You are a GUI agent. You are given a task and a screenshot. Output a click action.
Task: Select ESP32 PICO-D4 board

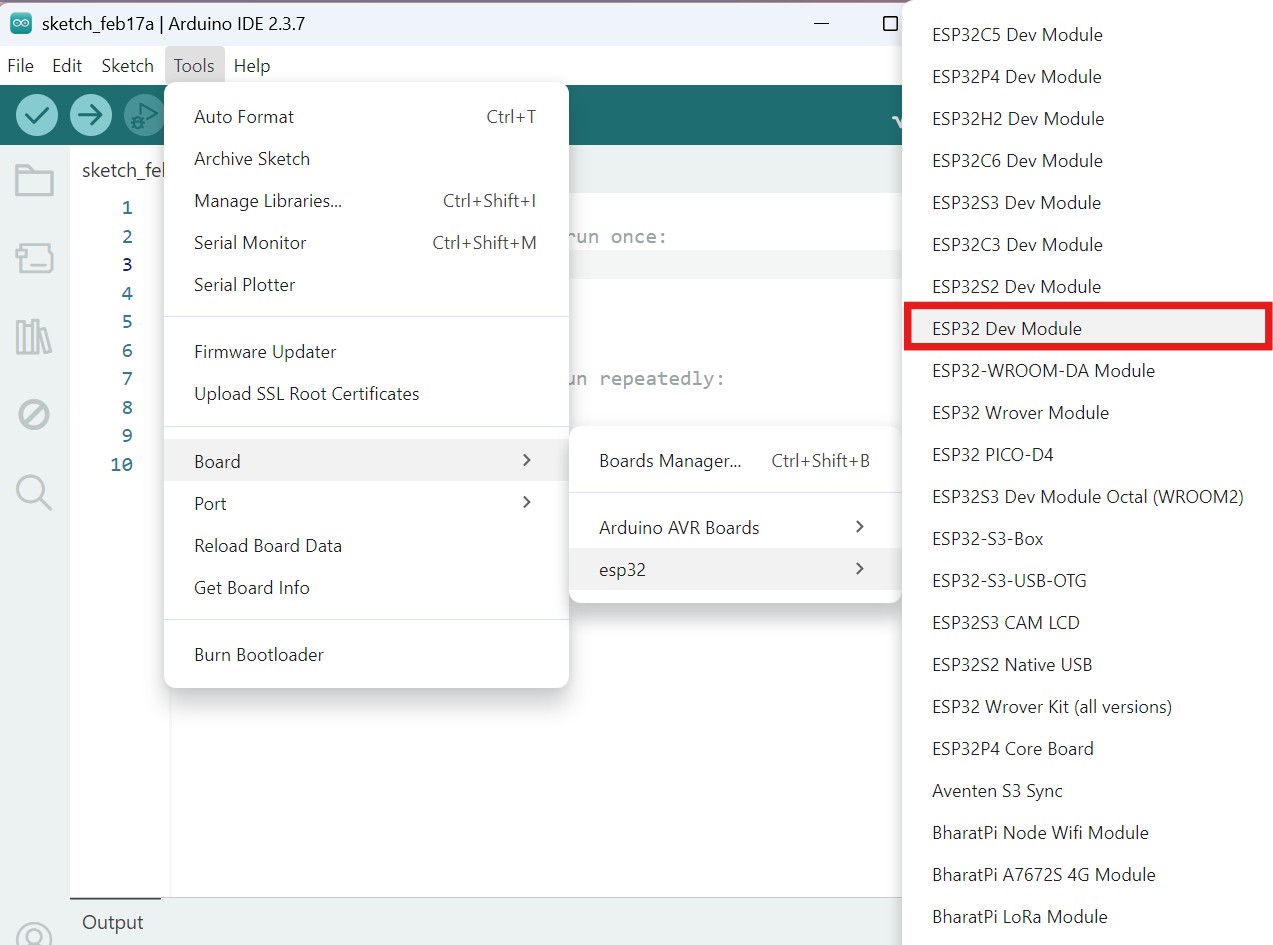[x=1087, y=455]
